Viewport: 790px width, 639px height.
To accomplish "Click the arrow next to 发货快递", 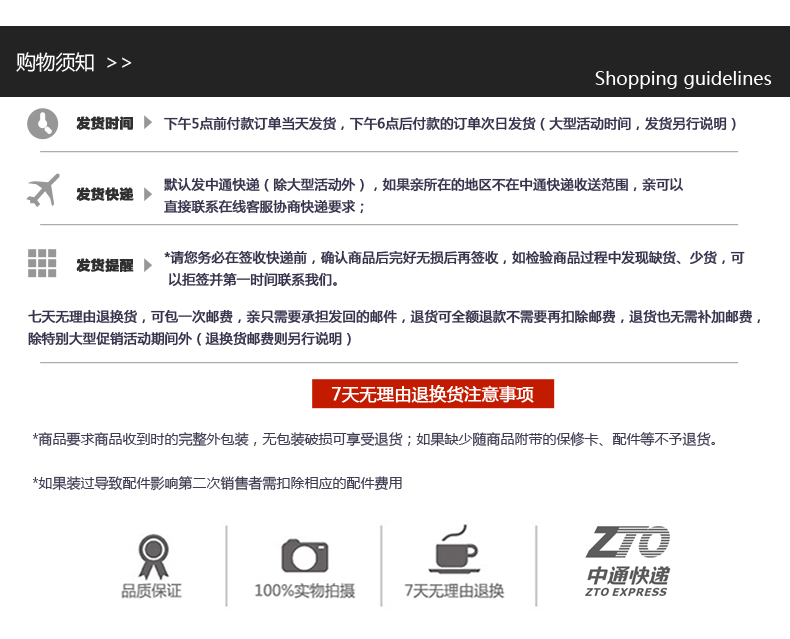I will click(148, 195).
